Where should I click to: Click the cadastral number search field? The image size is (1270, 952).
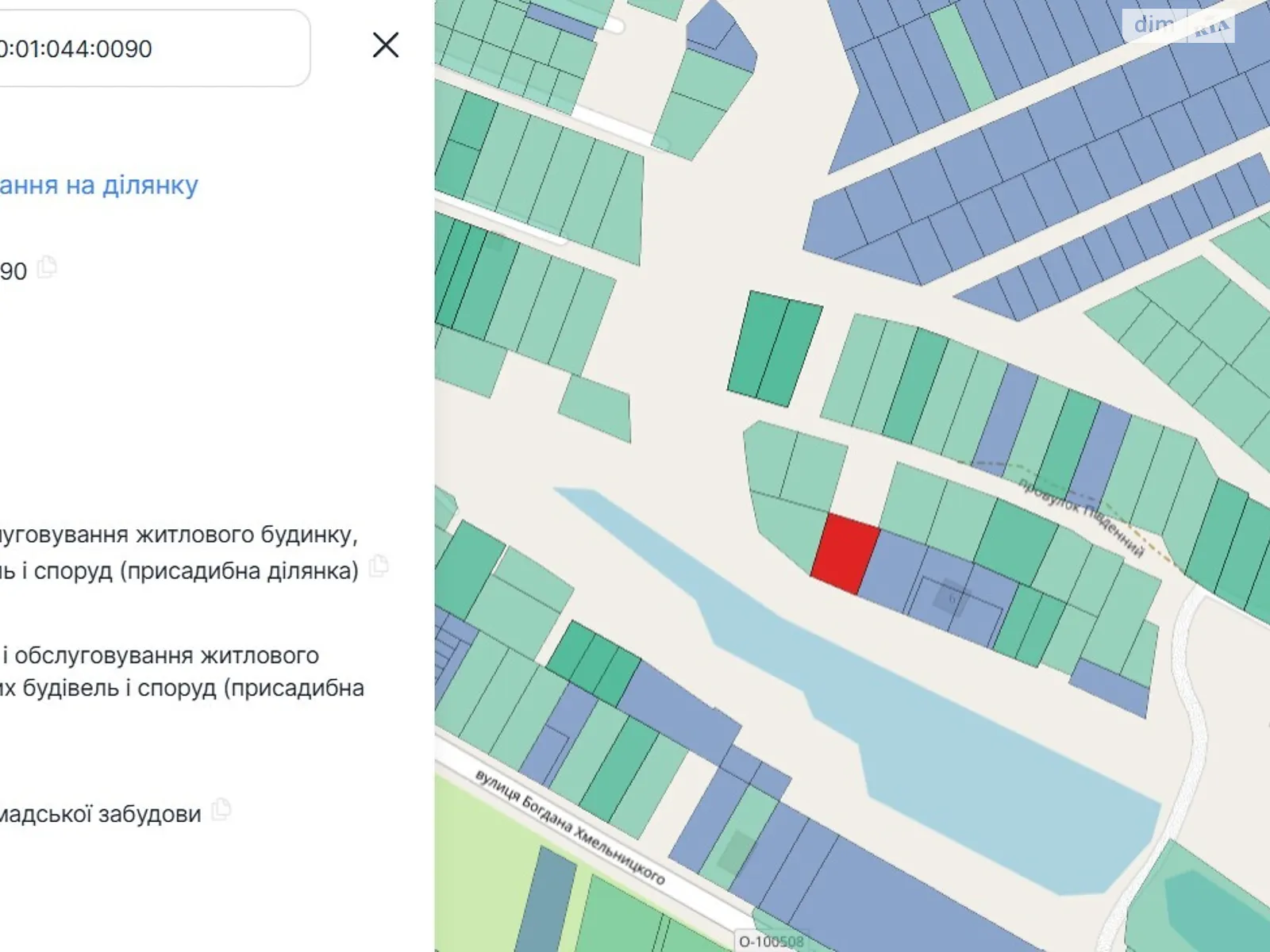(151, 48)
